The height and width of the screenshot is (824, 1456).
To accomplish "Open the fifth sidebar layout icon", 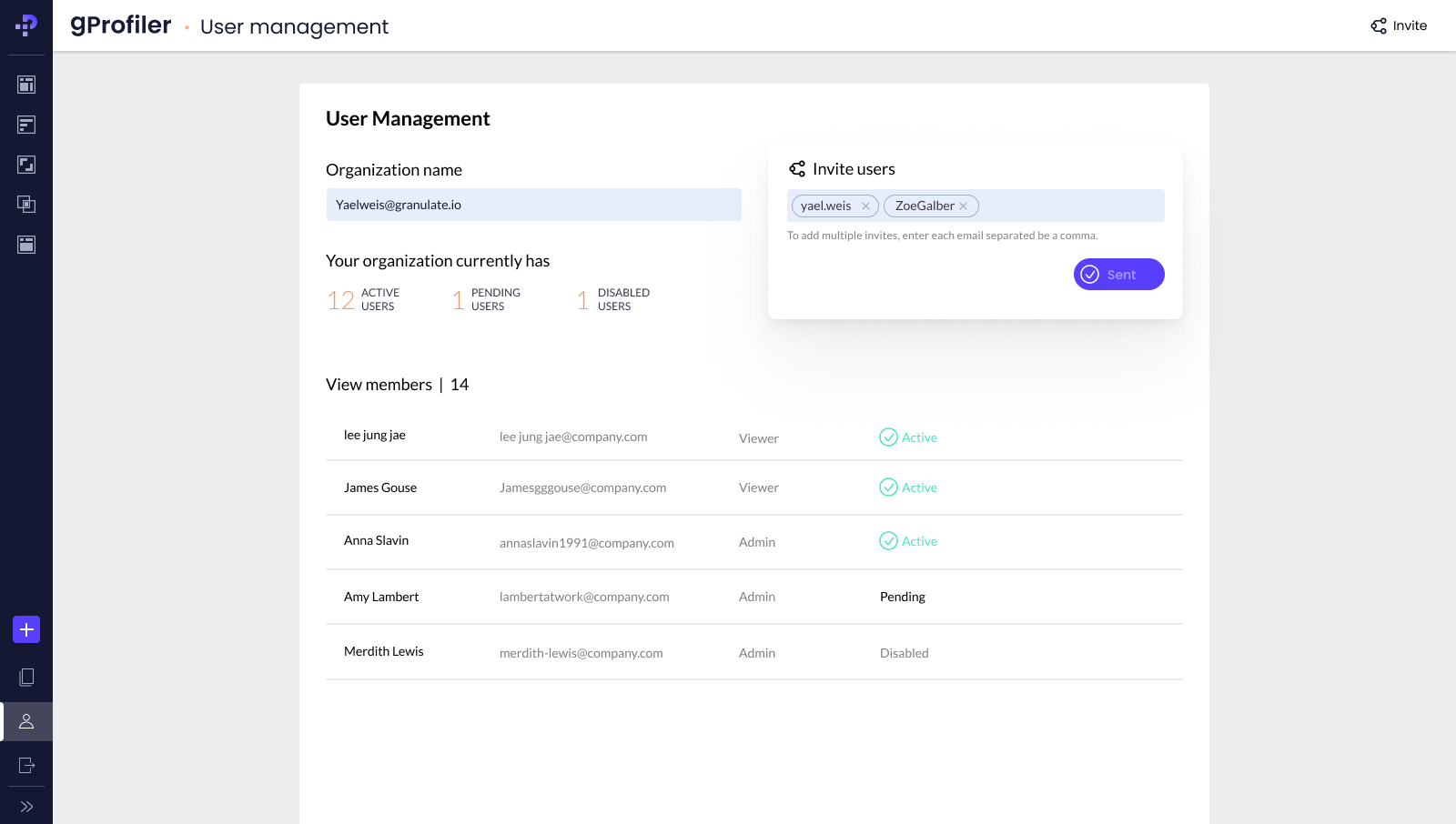I will 26,245.
